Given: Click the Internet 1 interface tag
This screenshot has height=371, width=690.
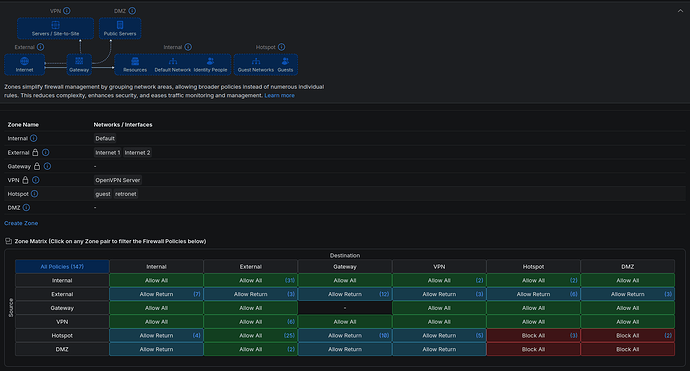Looking at the screenshot, I should 107,152.
